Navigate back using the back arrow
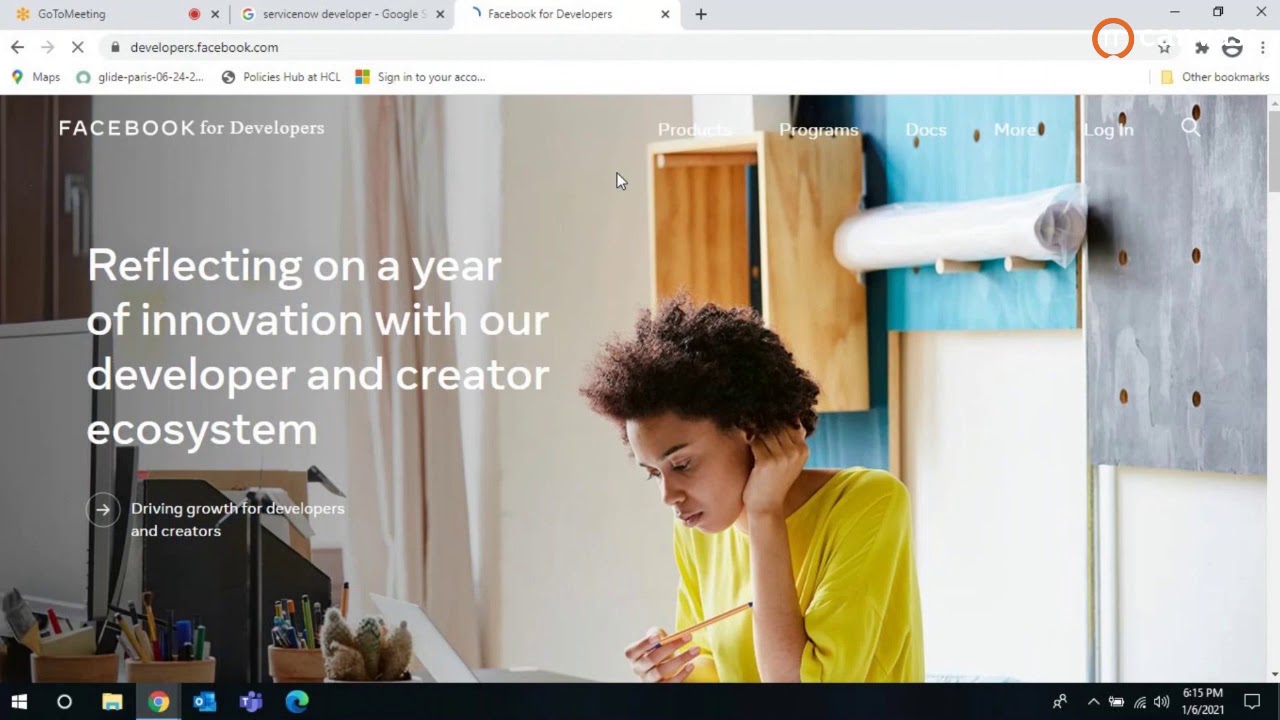The height and width of the screenshot is (720, 1280). tap(17, 47)
